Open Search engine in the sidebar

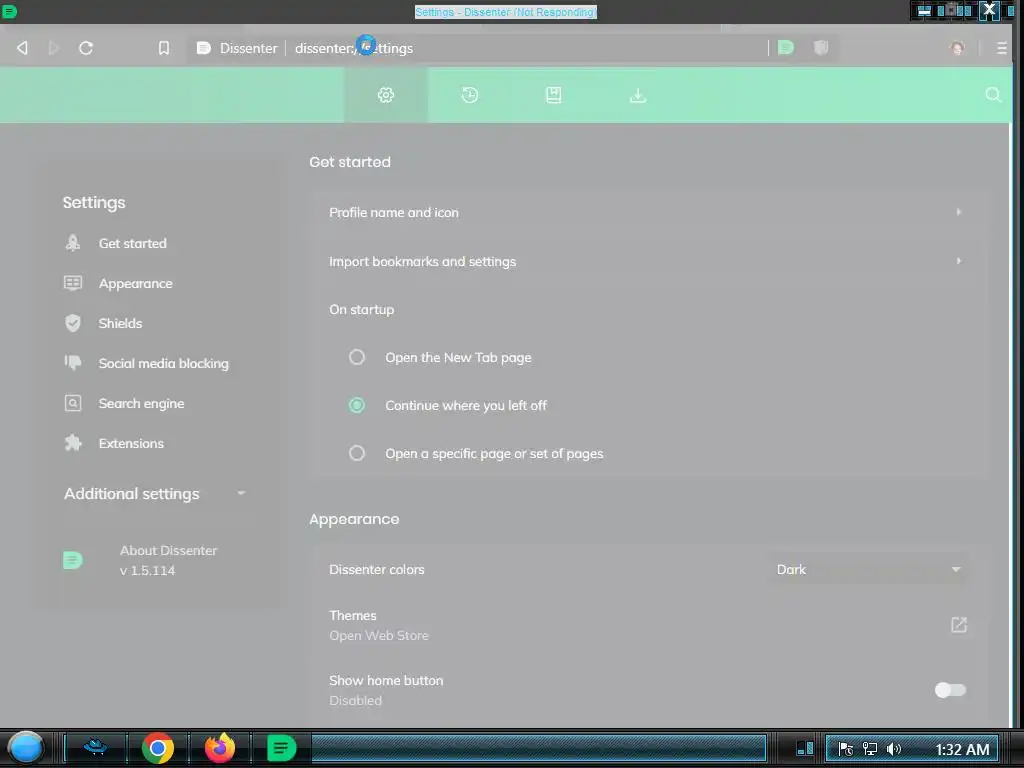[141, 404]
